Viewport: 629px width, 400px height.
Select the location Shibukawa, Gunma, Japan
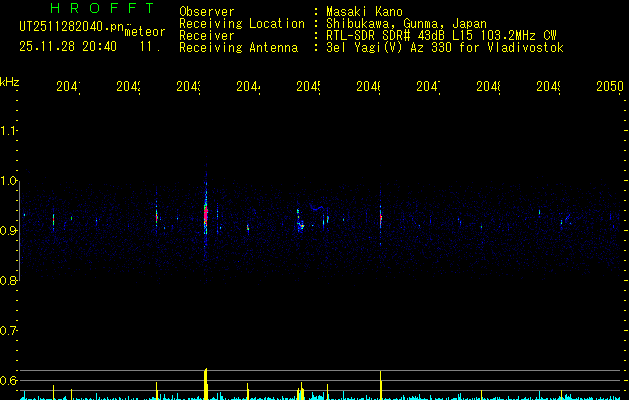tap(406, 24)
